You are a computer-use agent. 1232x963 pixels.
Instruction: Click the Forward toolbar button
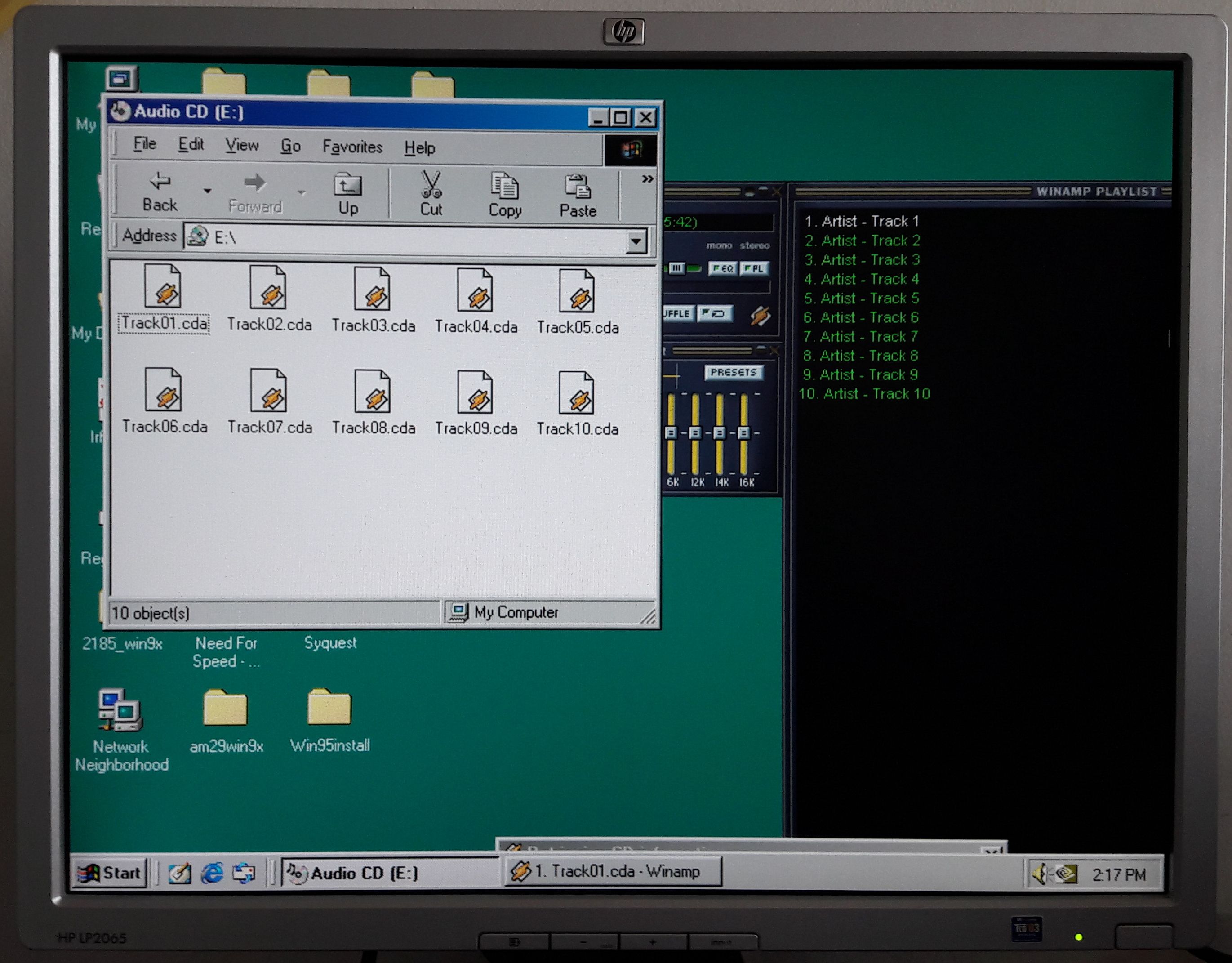[255, 193]
